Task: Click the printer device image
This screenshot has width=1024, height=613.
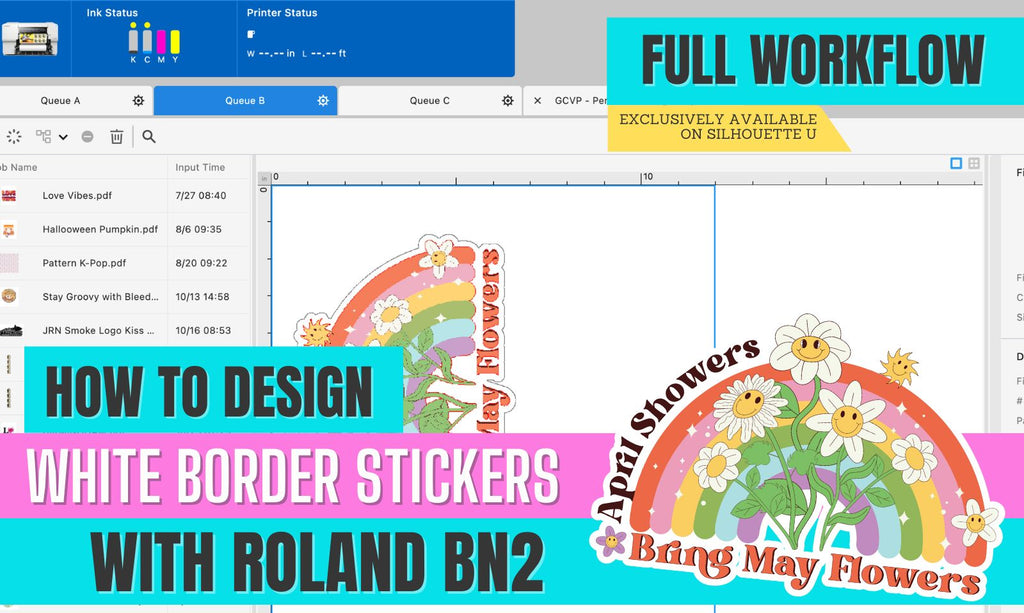Action: click(29, 39)
